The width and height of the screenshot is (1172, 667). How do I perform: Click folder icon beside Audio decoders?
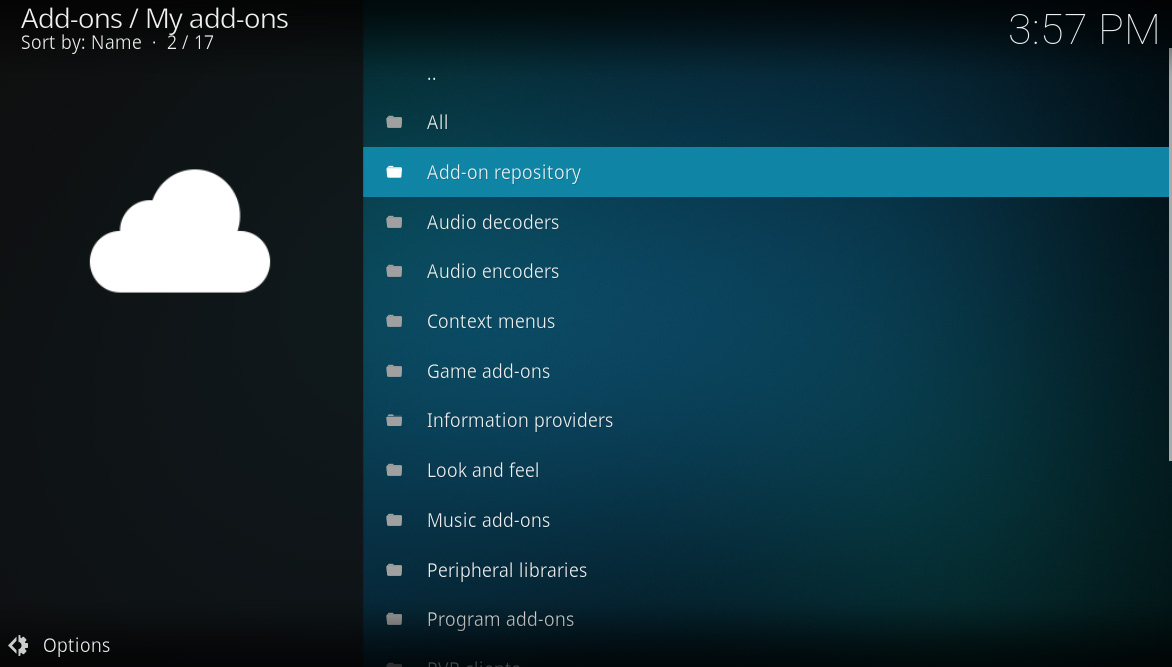(x=394, y=222)
